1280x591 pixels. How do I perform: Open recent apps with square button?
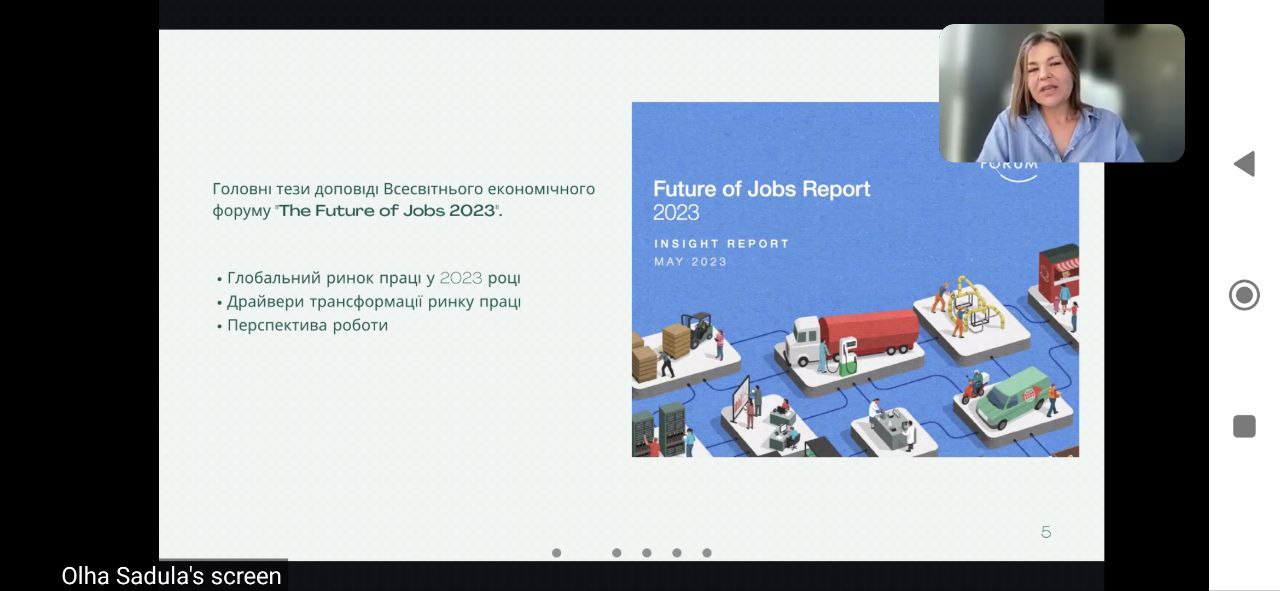pos(1244,427)
